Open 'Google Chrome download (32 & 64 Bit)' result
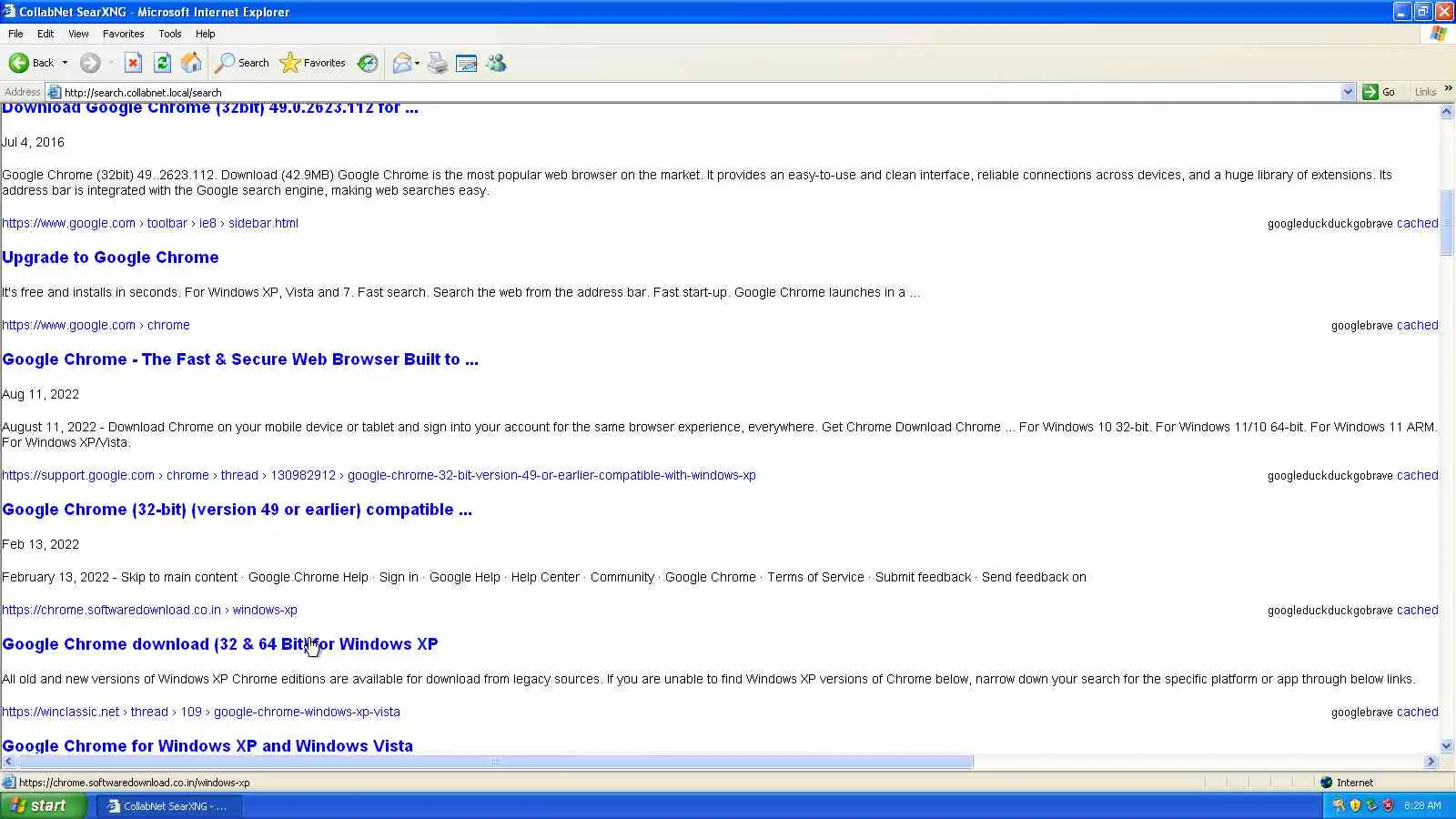This screenshot has width=1456, height=819. pyautogui.click(x=220, y=644)
